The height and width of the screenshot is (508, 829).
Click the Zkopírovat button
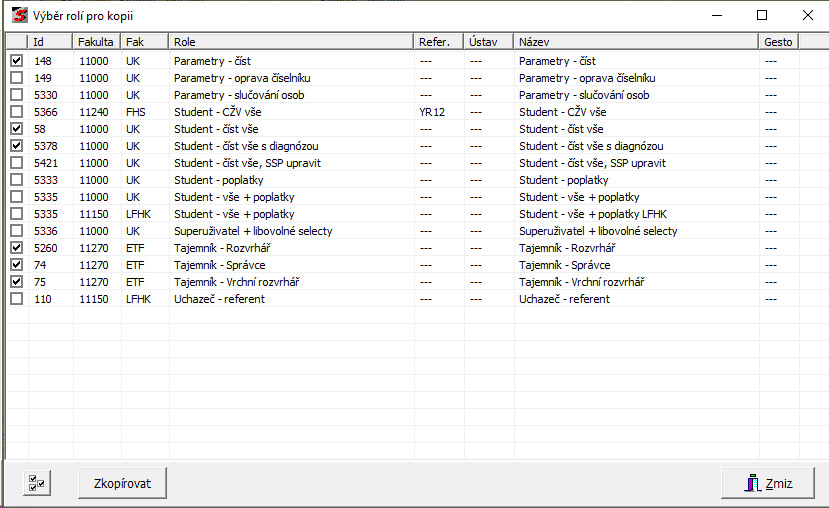tap(122, 483)
